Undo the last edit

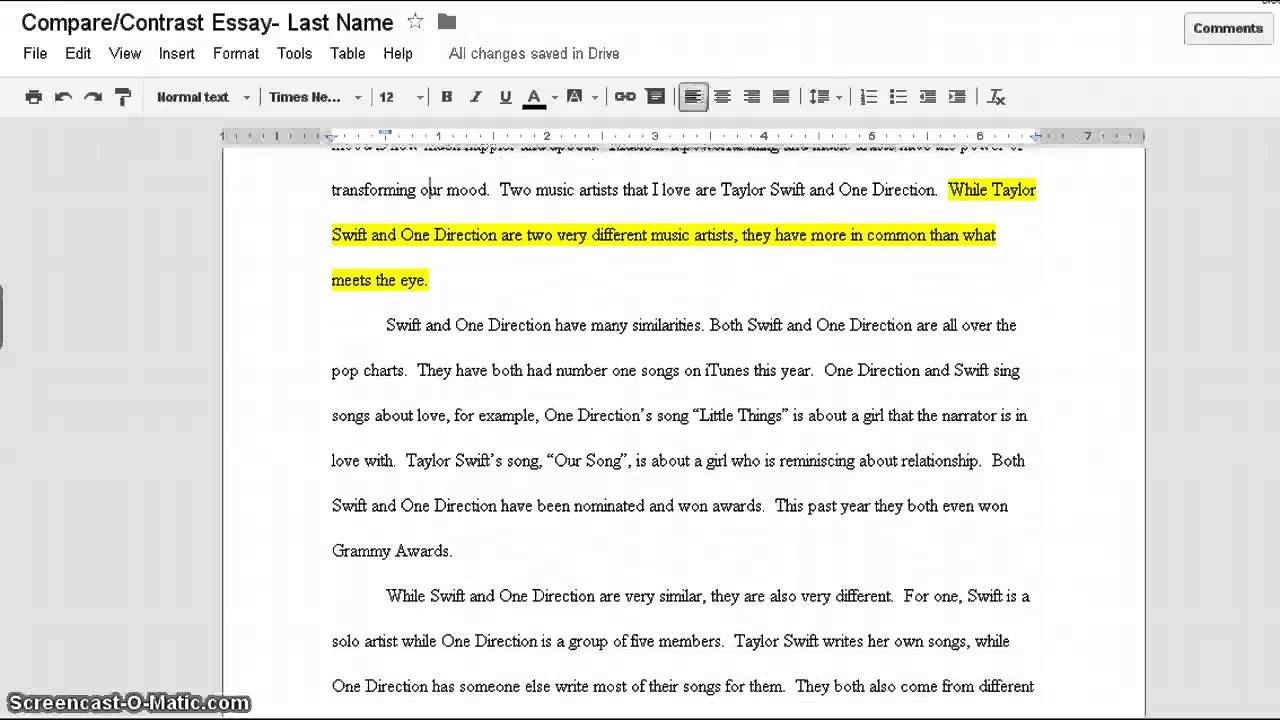(63, 97)
